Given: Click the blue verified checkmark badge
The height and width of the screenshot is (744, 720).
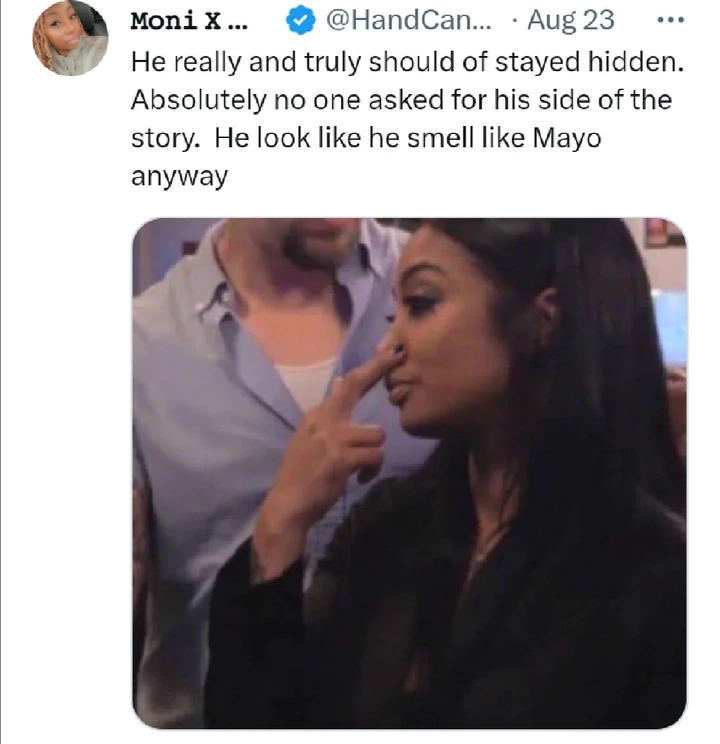Looking at the screenshot, I should point(303,20).
